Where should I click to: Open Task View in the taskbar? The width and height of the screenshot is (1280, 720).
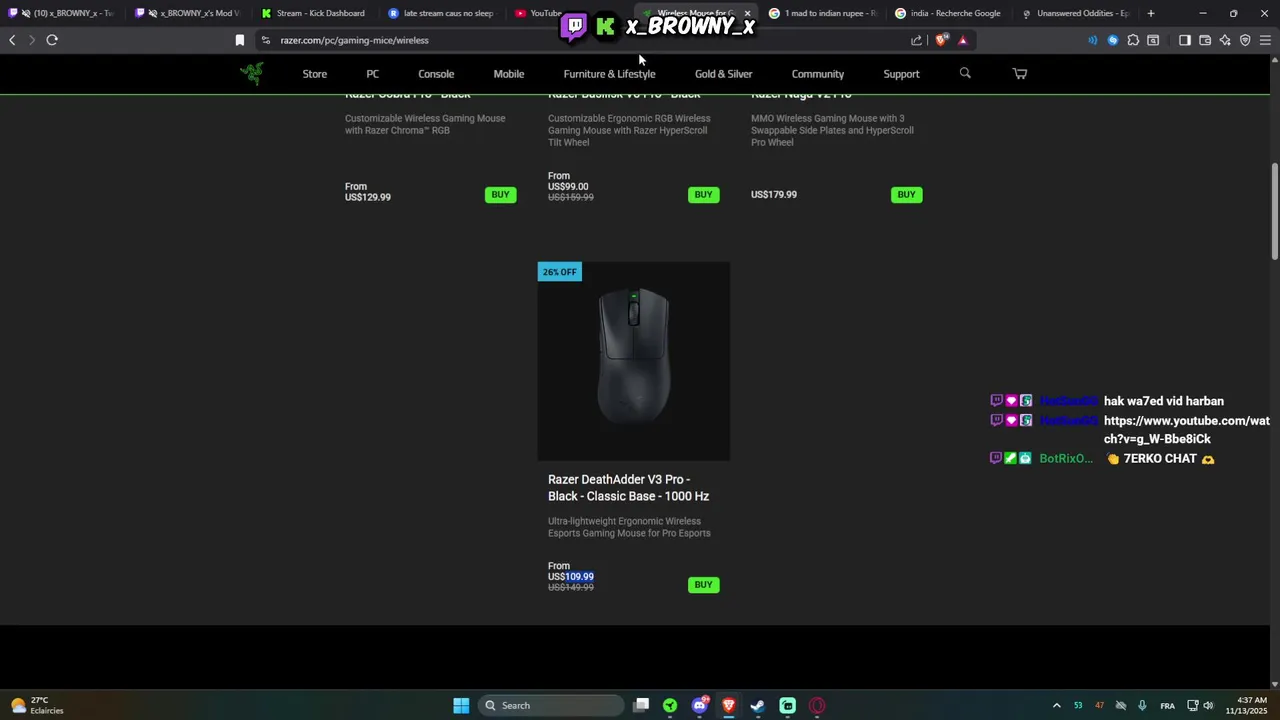[642, 705]
